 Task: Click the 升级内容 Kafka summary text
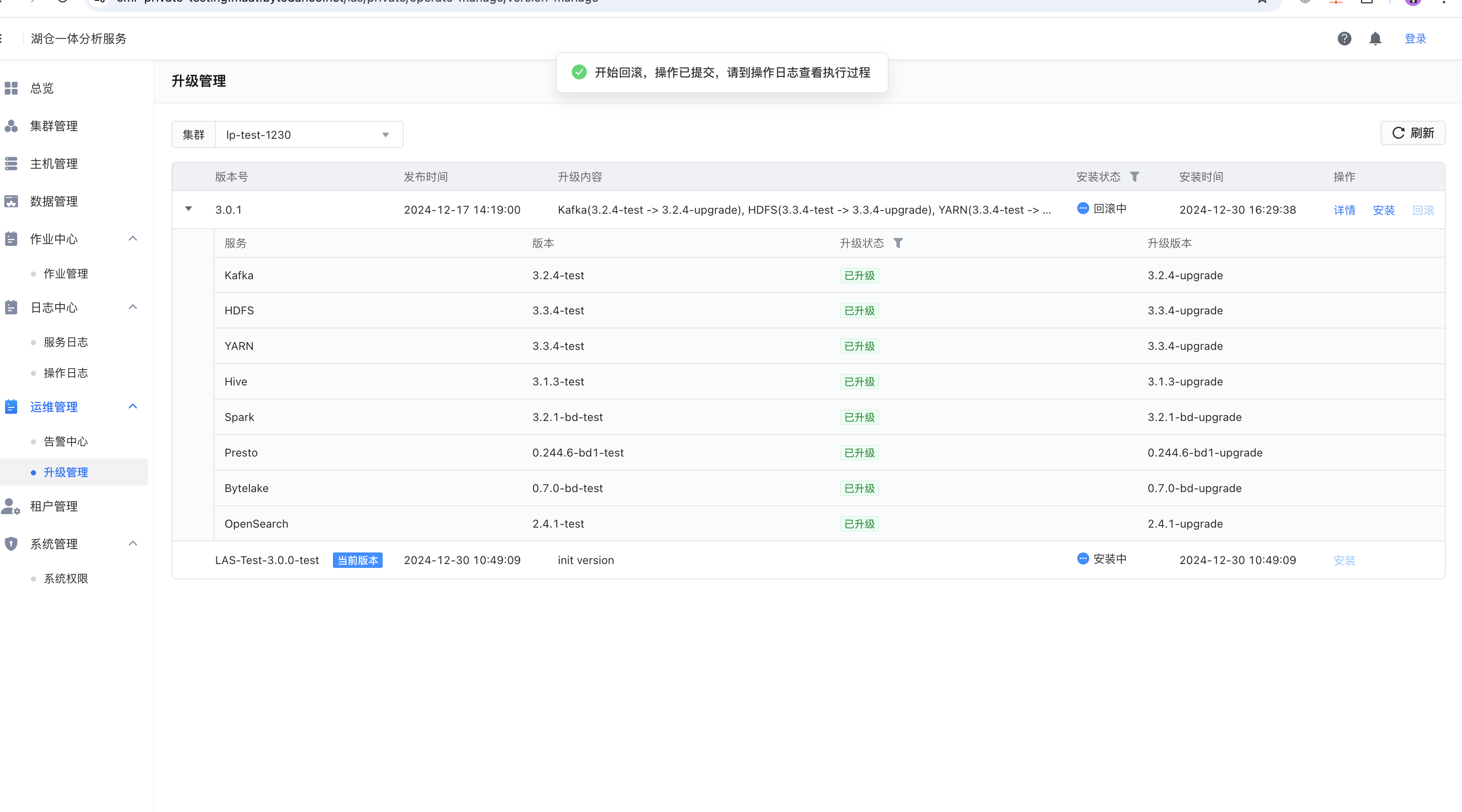point(804,210)
